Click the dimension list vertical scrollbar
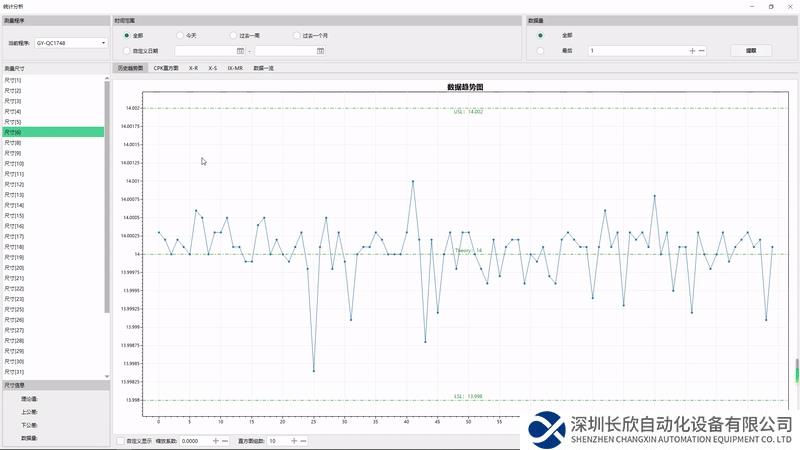 107,200
